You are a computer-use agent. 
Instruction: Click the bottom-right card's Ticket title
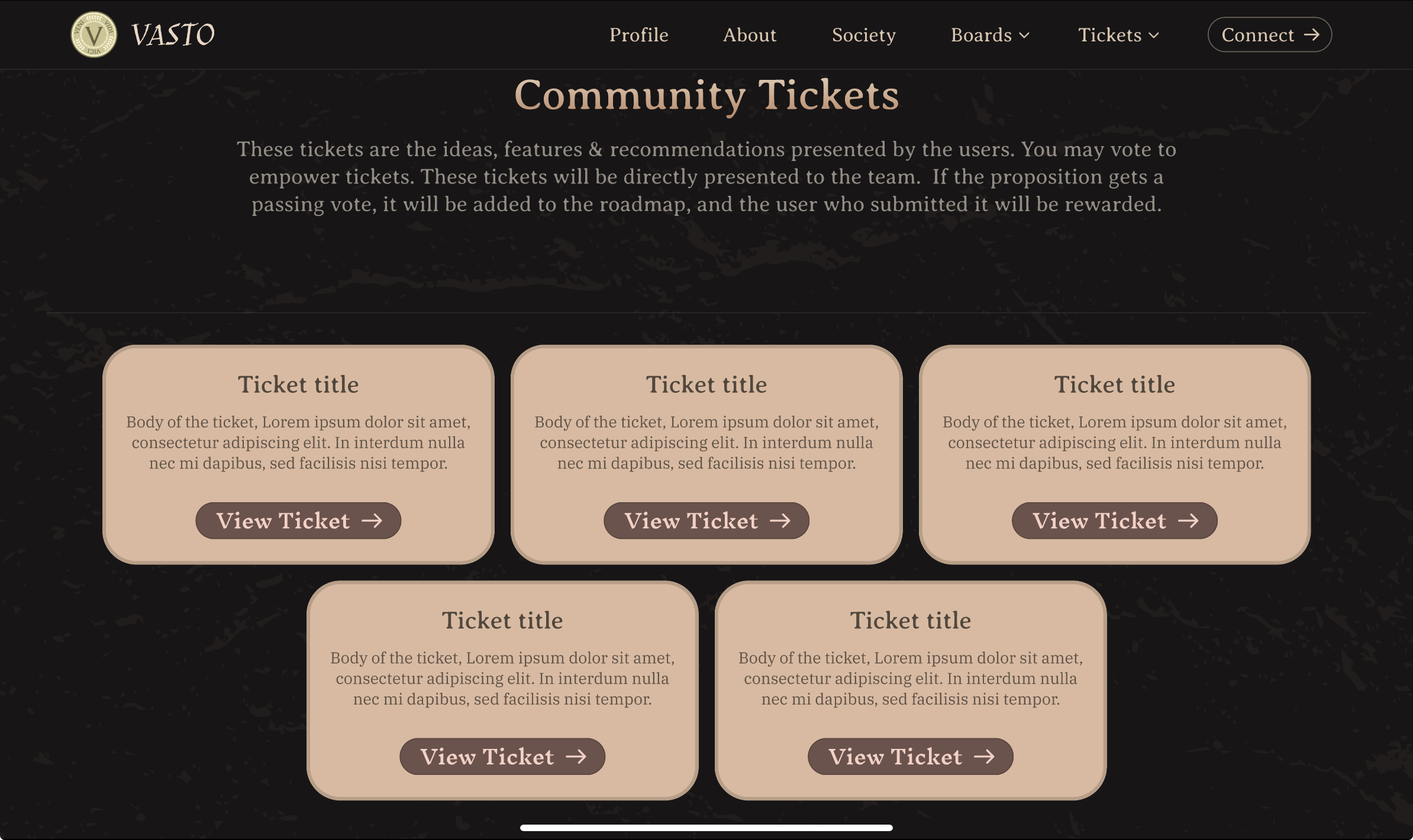click(x=911, y=620)
